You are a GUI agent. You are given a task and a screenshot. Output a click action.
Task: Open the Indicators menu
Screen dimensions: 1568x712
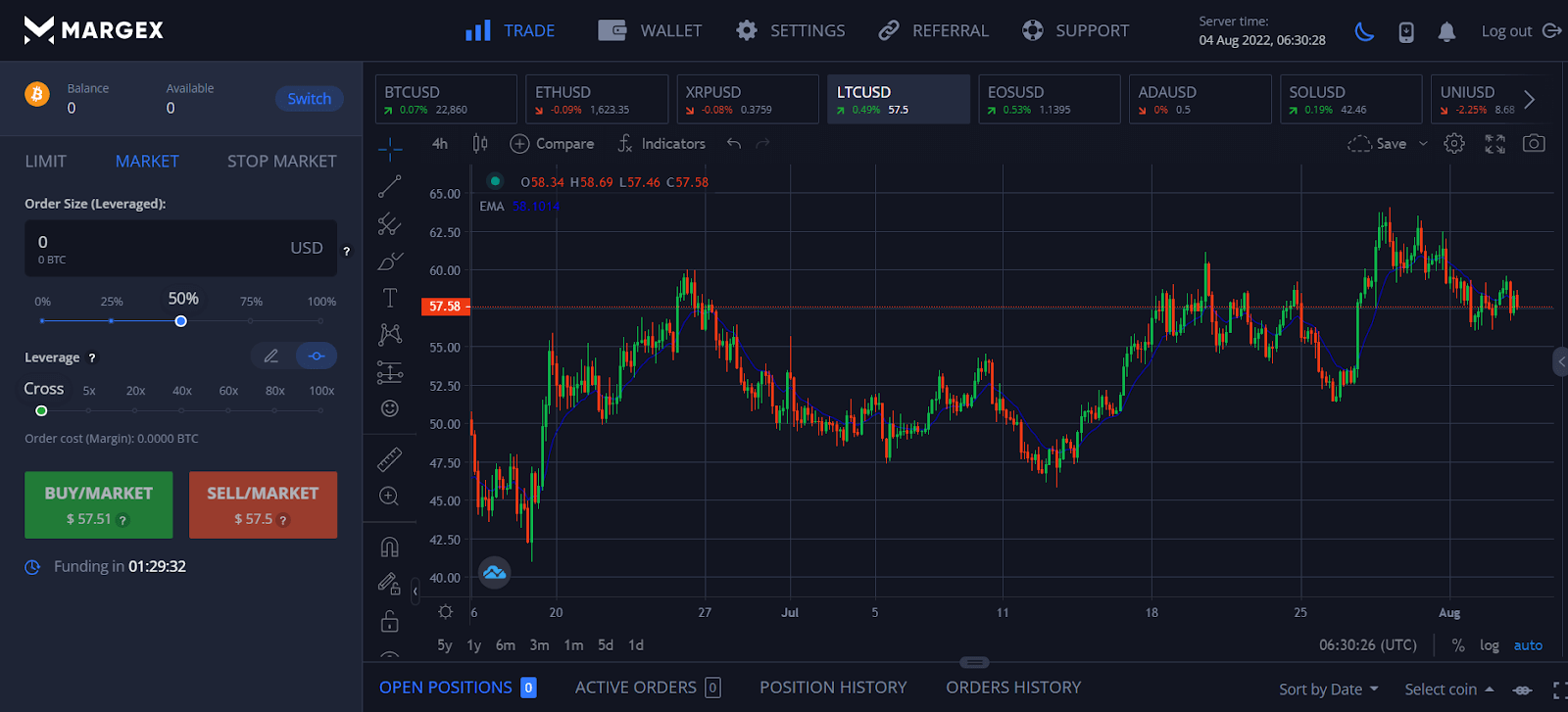[x=661, y=144]
